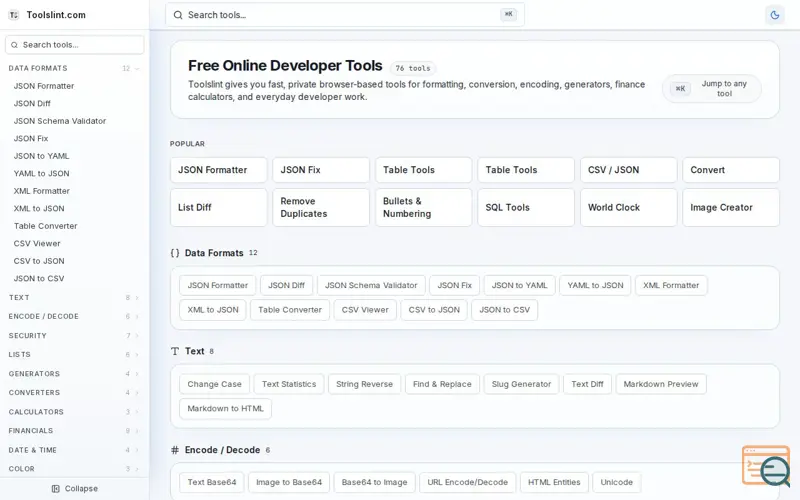Open the Change Case text tool
The image size is (800, 500).
214,384
